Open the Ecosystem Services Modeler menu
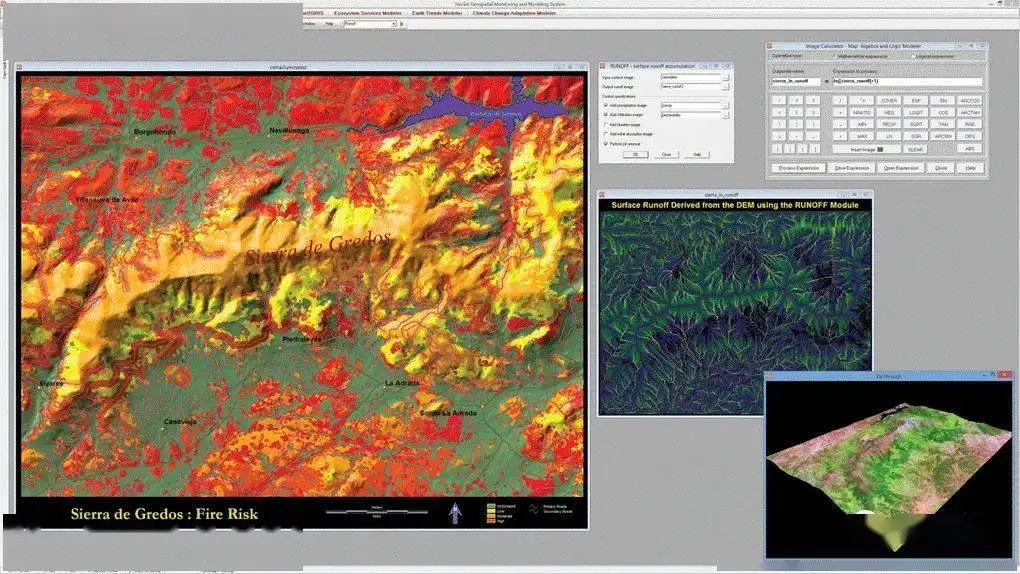Screen dimensions: 1020x574 (368, 13)
